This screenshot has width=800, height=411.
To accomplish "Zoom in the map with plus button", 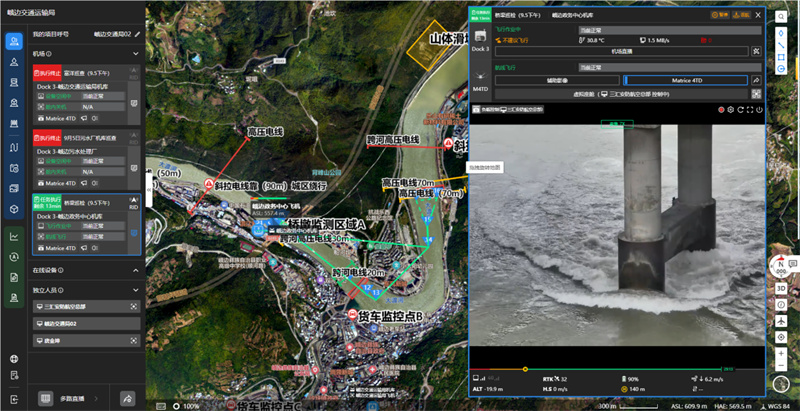I will click(781, 353).
